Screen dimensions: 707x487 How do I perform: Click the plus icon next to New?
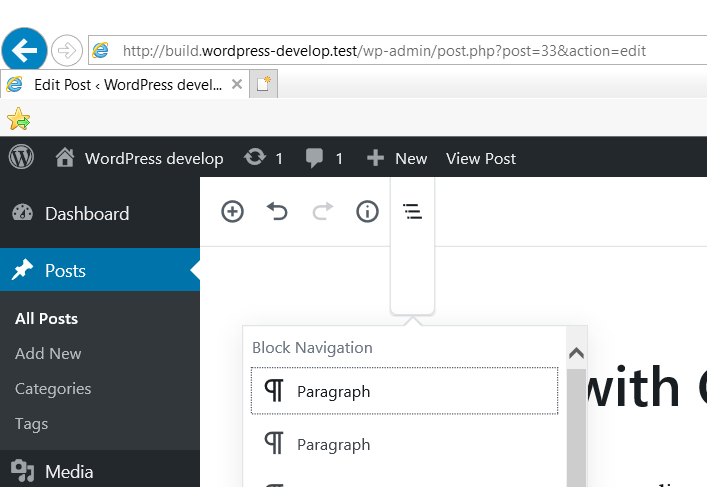click(375, 158)
